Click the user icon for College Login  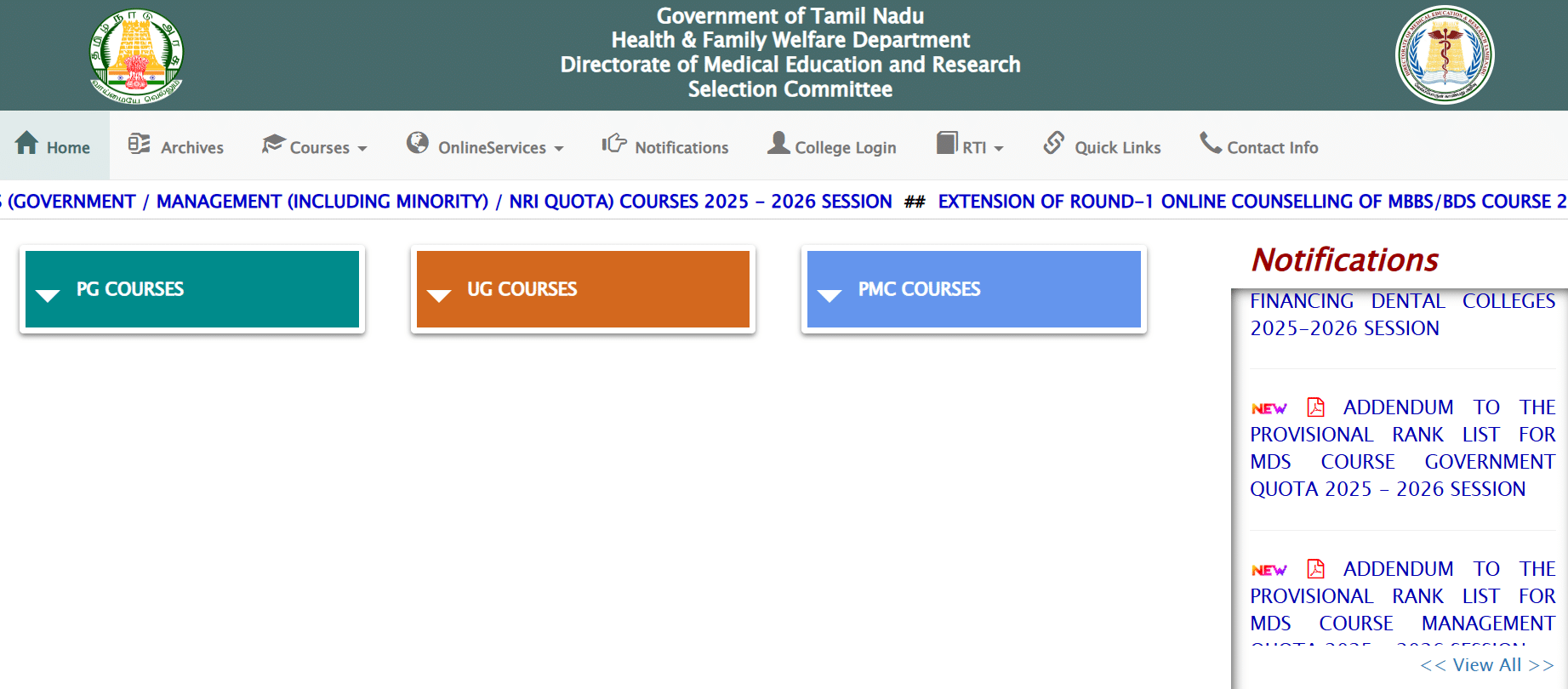point(778,143)
